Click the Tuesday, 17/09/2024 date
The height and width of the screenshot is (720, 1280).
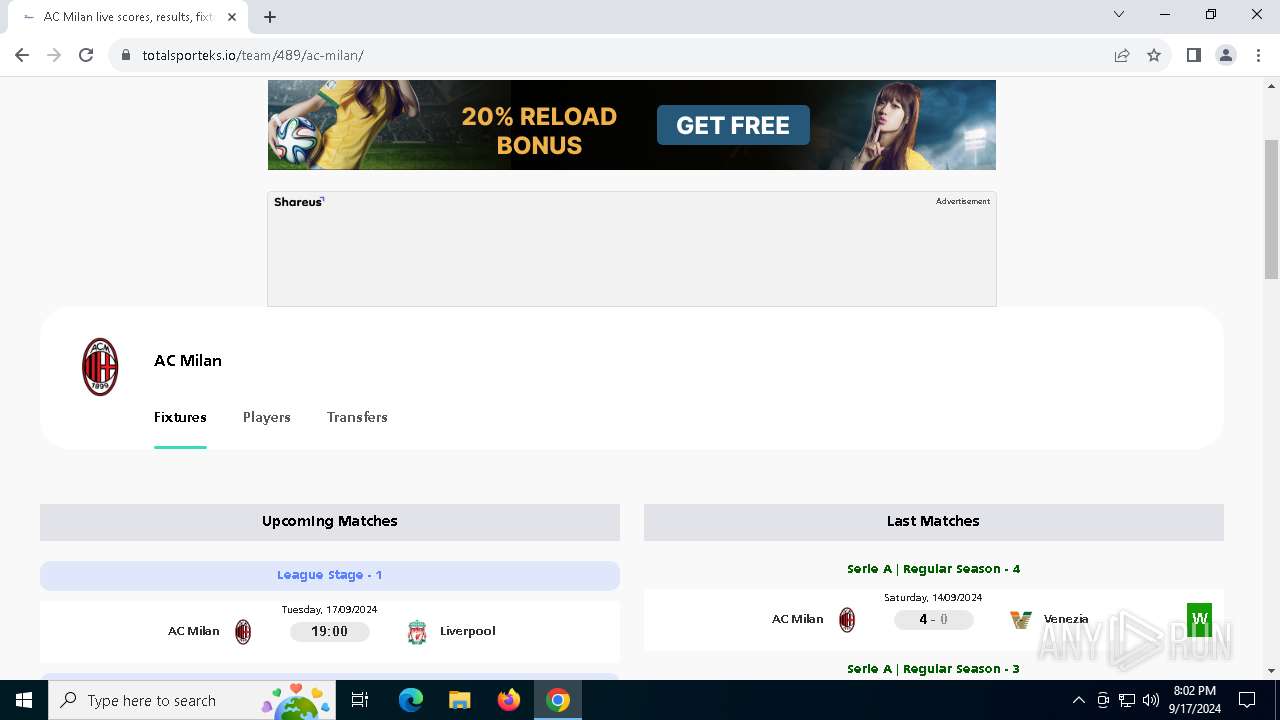(329, 609)
